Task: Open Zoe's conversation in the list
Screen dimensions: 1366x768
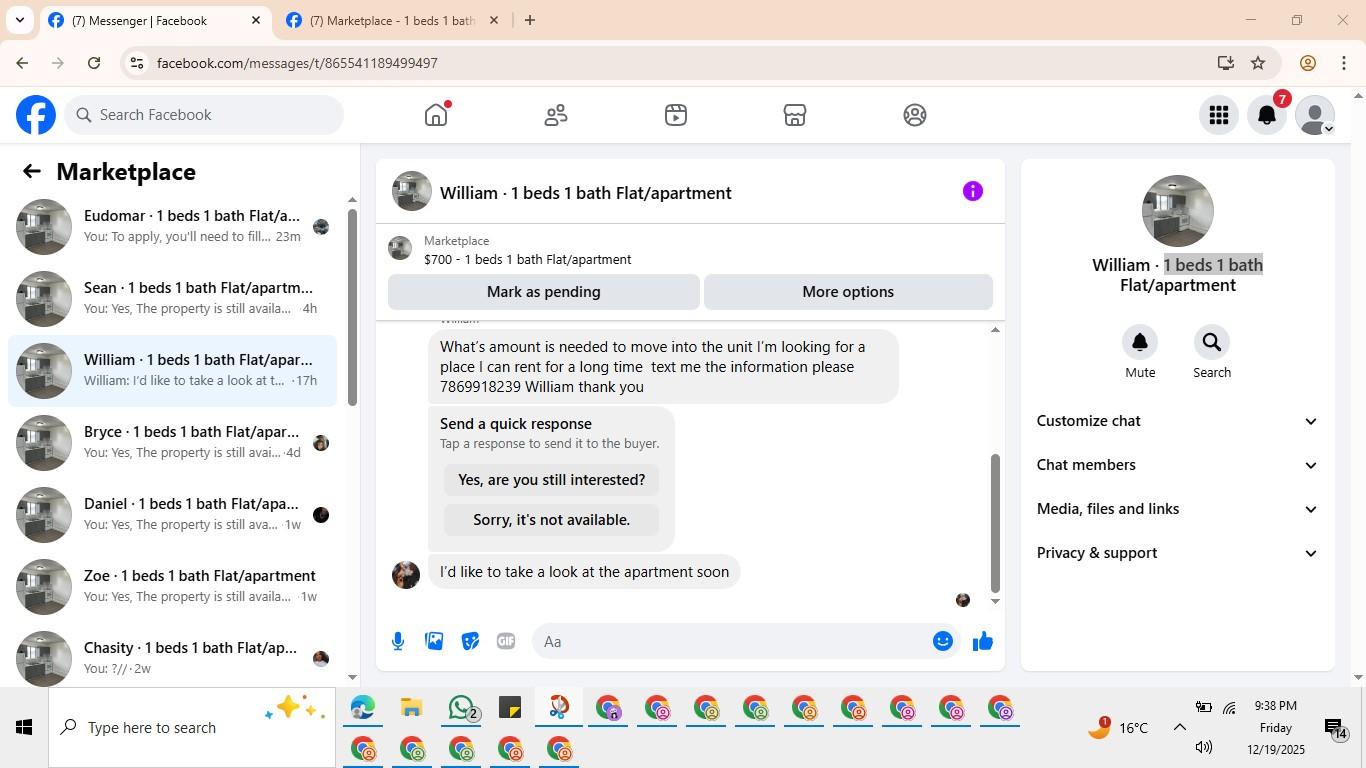Action: 172,587
